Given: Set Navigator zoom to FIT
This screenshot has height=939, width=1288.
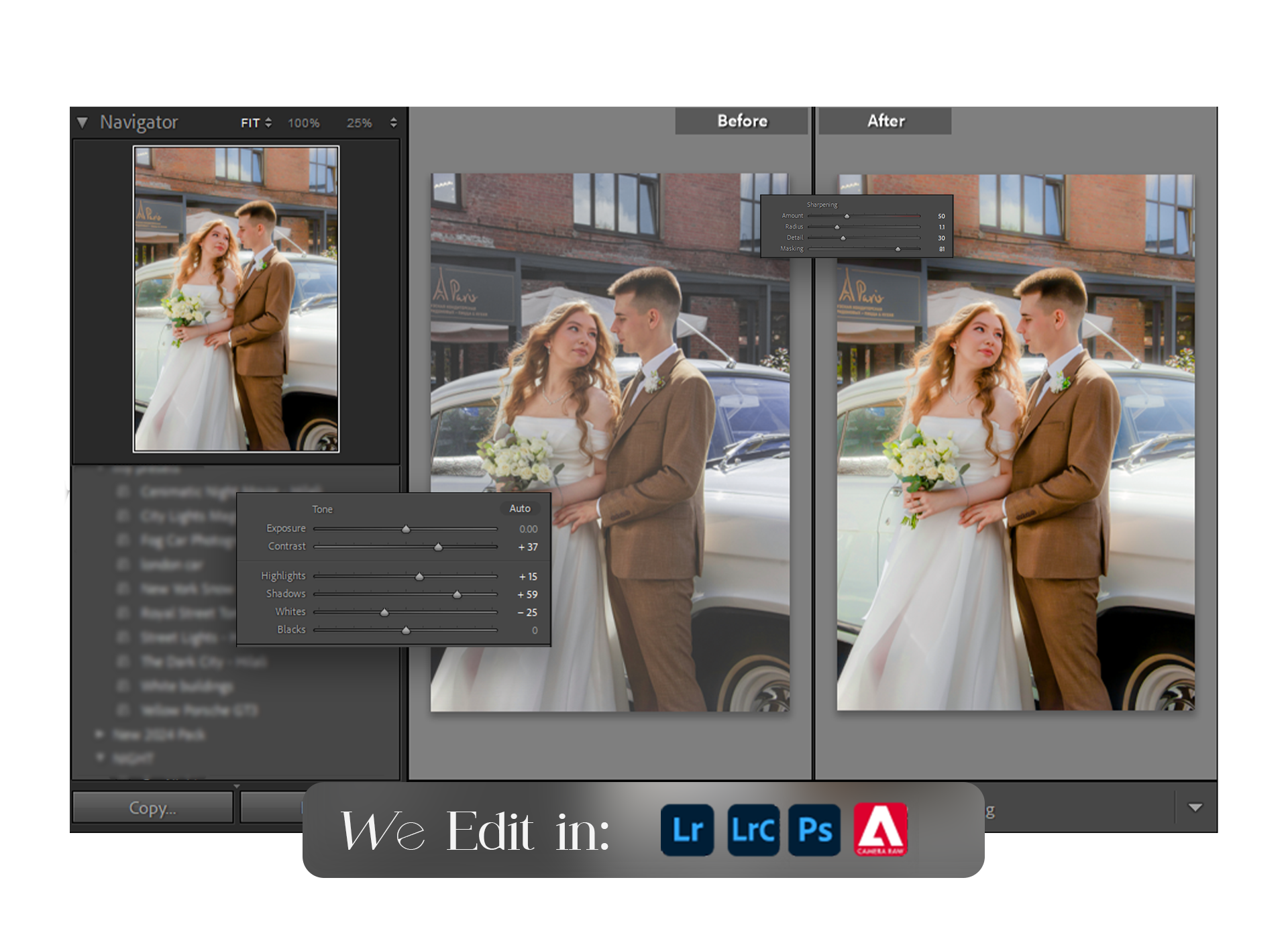Looking at the screenshot, I should pos(250,123).
